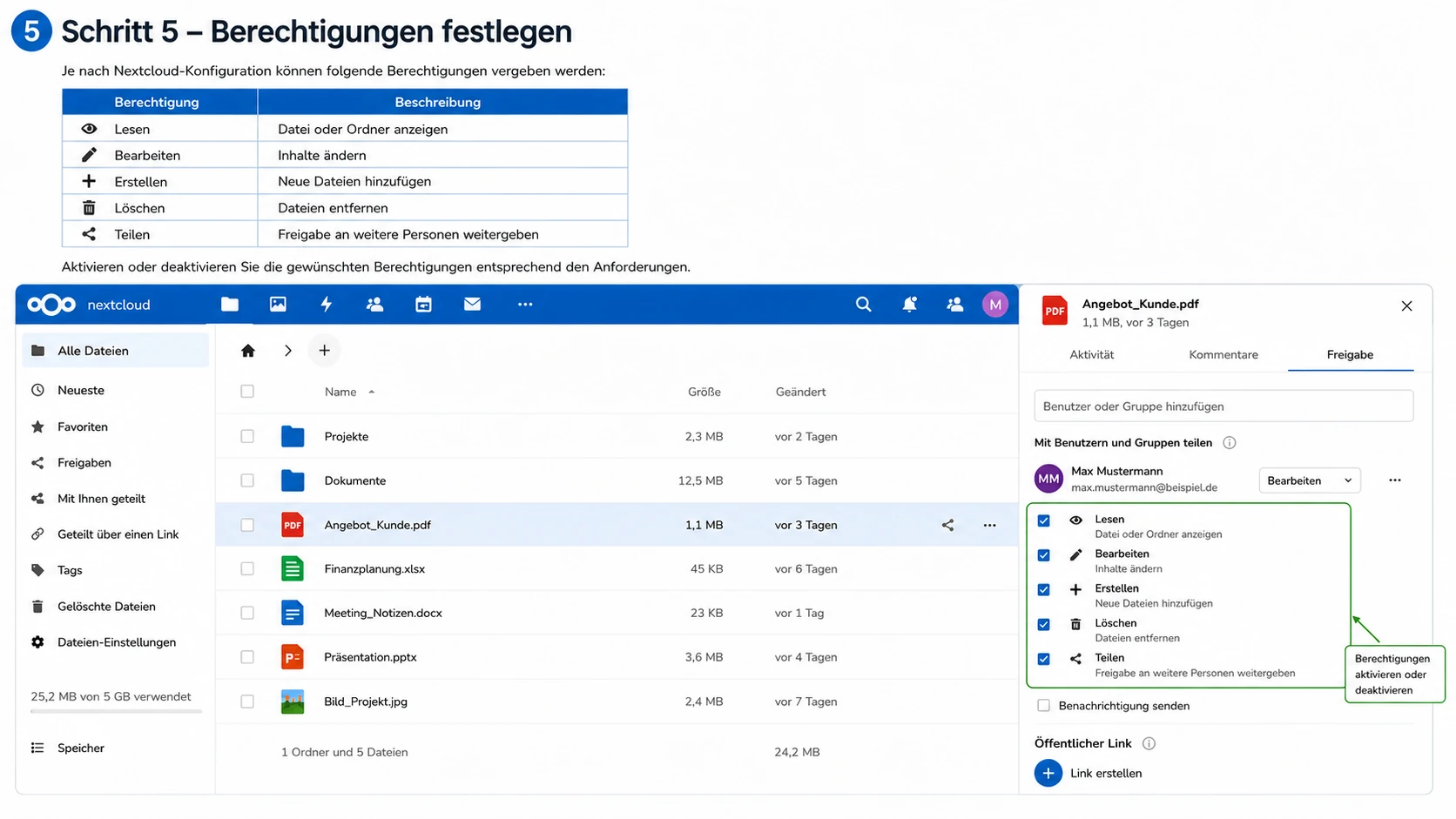Screen dimensions: 1456x819
Task: Open Alle Dateien in sidebar
Action: (115, 351)
